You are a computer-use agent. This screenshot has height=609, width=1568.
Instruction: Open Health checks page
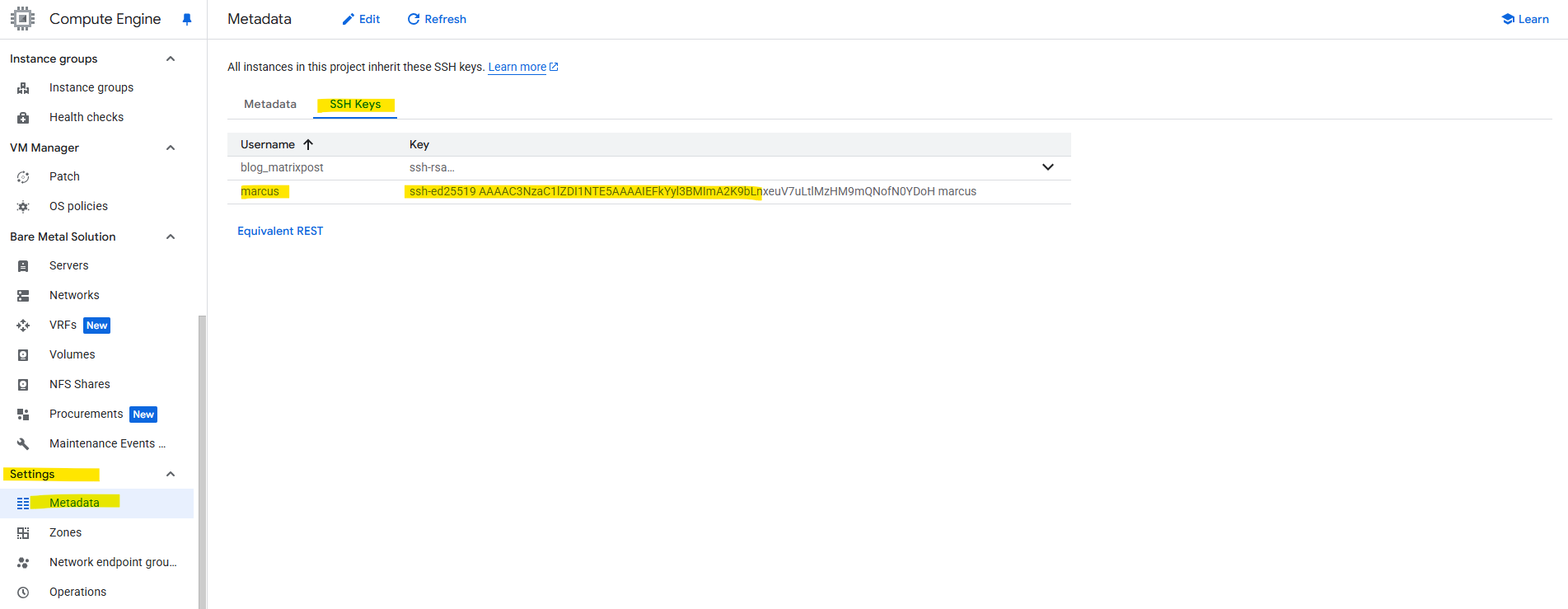tap(87, 117)
